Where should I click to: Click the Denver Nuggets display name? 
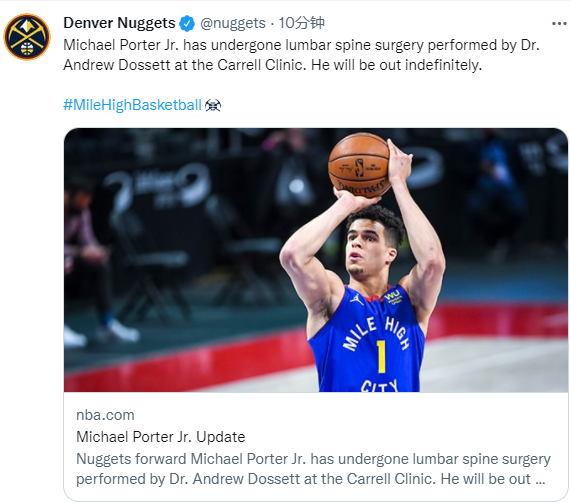pyautogui.click(x=119, y=23)
